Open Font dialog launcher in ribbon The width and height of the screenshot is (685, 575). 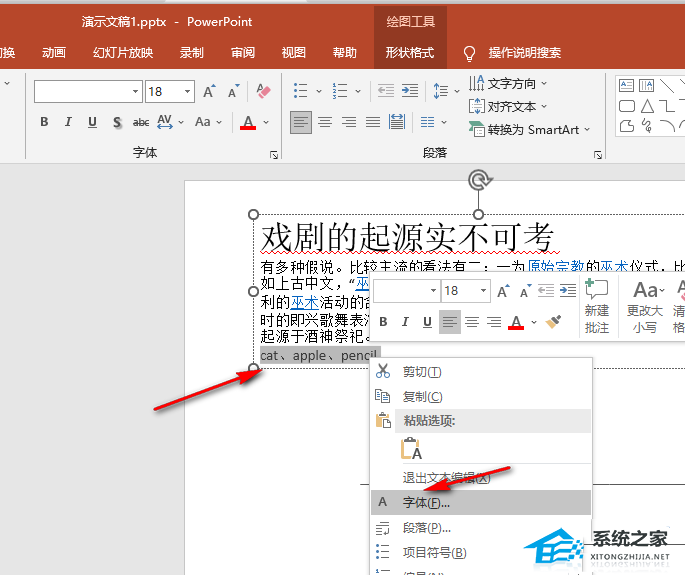click(x=274, y=155)
